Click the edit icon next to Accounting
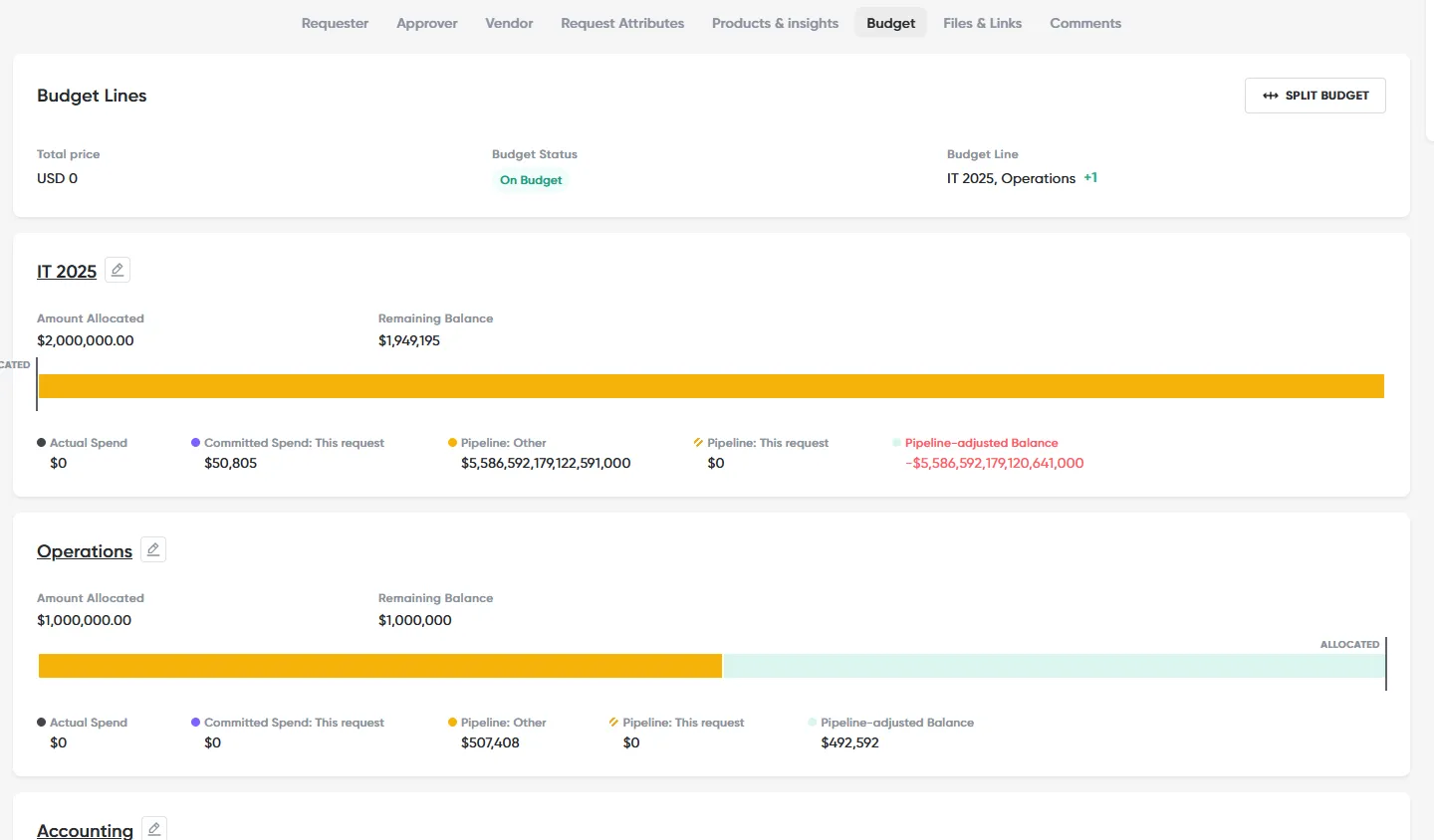The image size is (1434, 840). pyautogui.click(x=154, y=828)
